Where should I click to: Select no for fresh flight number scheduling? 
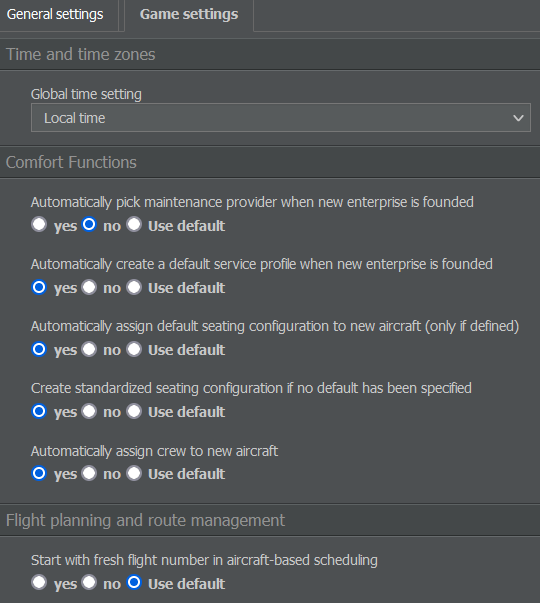[x=89, y=582]
